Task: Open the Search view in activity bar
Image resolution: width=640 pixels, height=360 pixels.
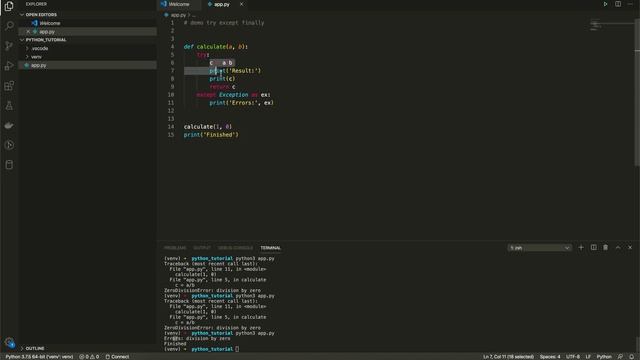Action: tap(9, 26)
